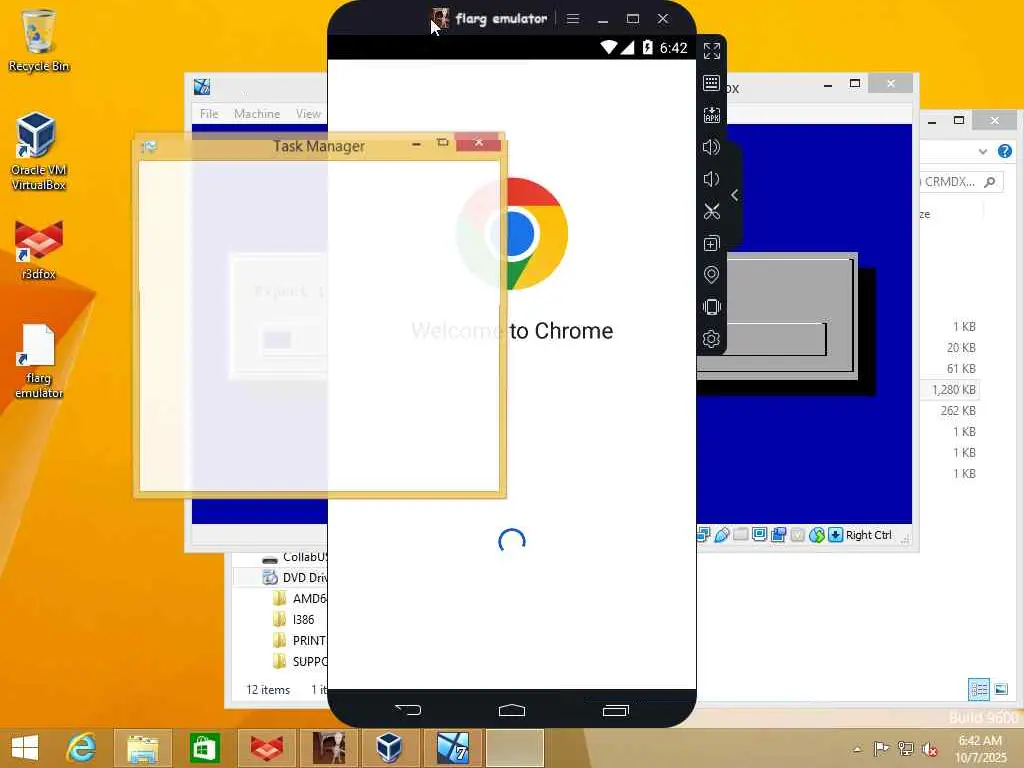Open the flarg emulator hamburger menu
The width and height of the screenshot is (1024, 768).
(x=573, y=19)
